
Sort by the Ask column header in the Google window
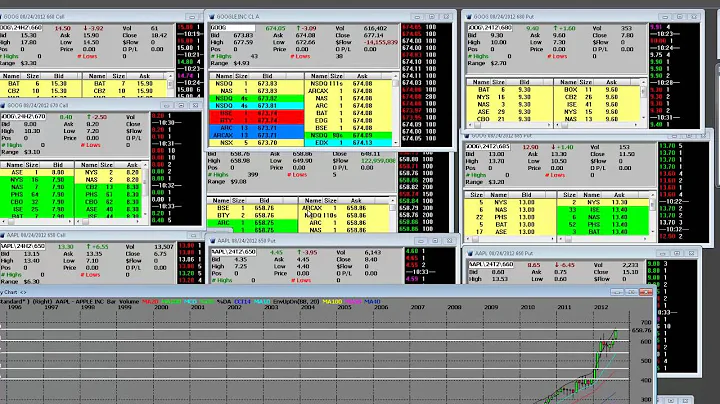[362, 76]
